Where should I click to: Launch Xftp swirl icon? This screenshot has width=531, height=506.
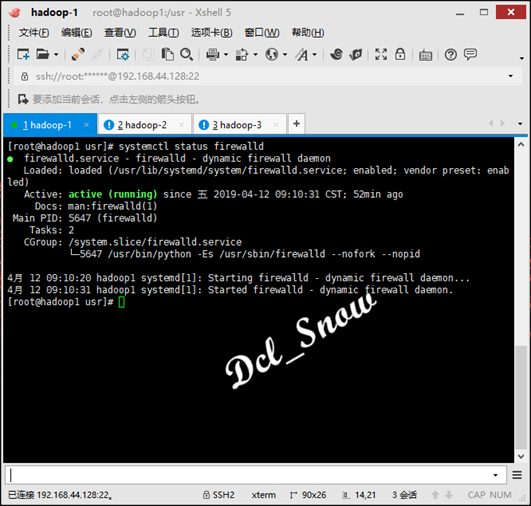[x=337, y=54]
